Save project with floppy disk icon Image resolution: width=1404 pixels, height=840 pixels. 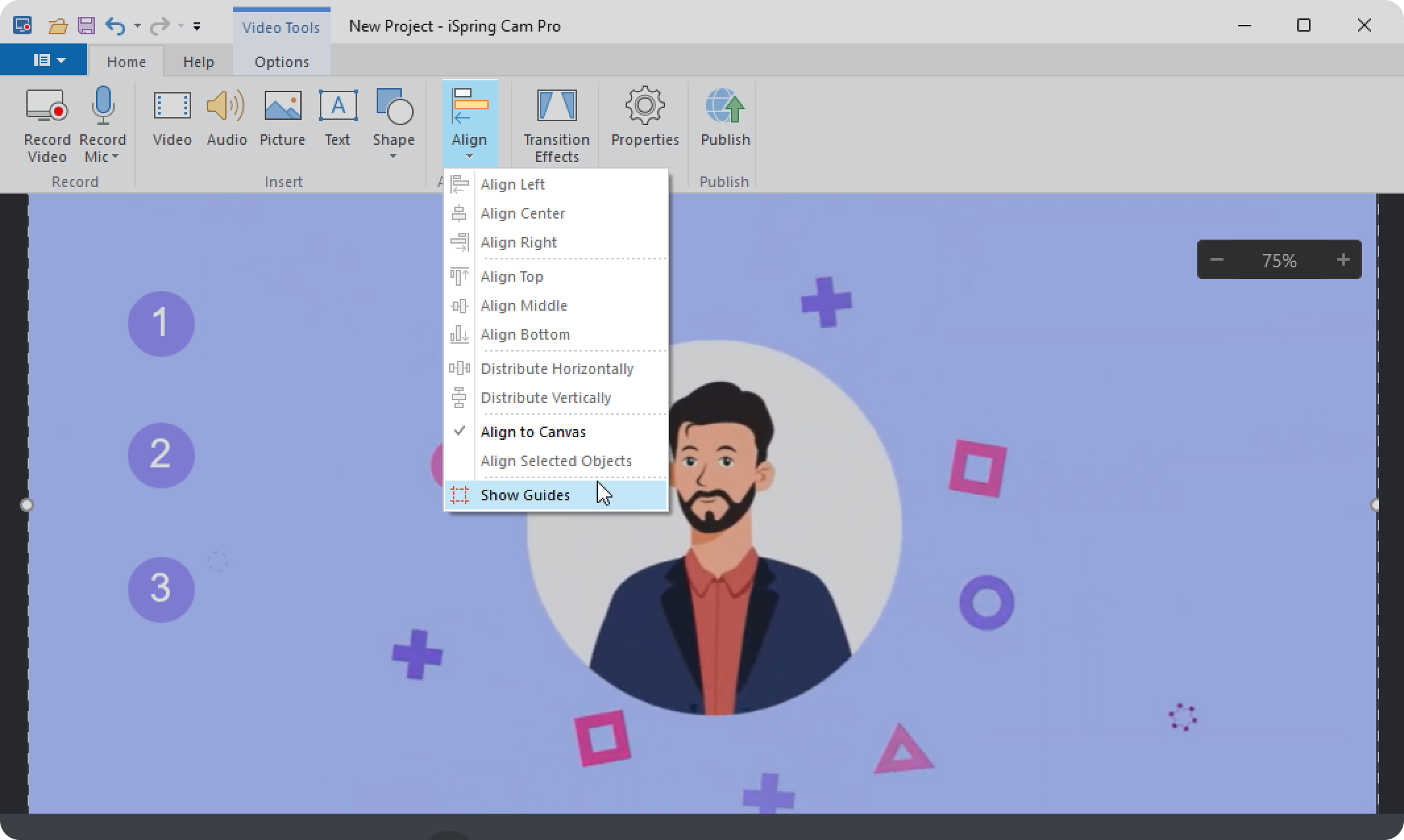86,26
